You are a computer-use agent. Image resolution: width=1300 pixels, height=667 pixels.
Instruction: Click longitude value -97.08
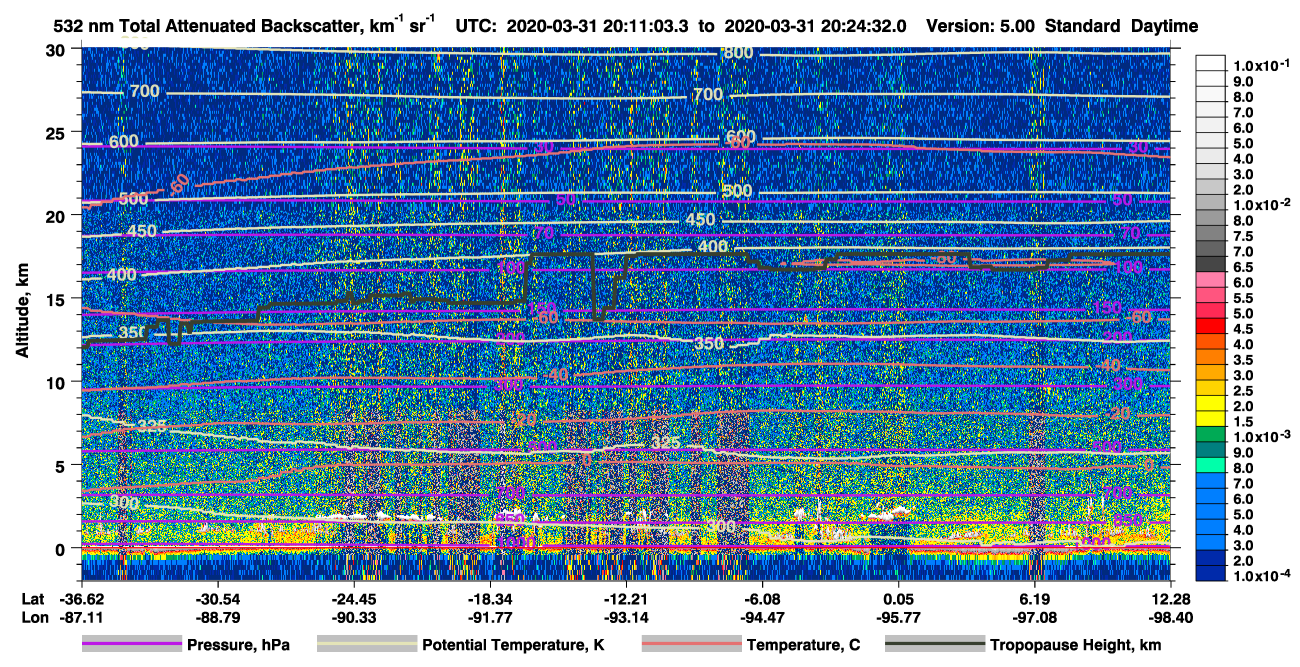click(x=1035, y=617)
